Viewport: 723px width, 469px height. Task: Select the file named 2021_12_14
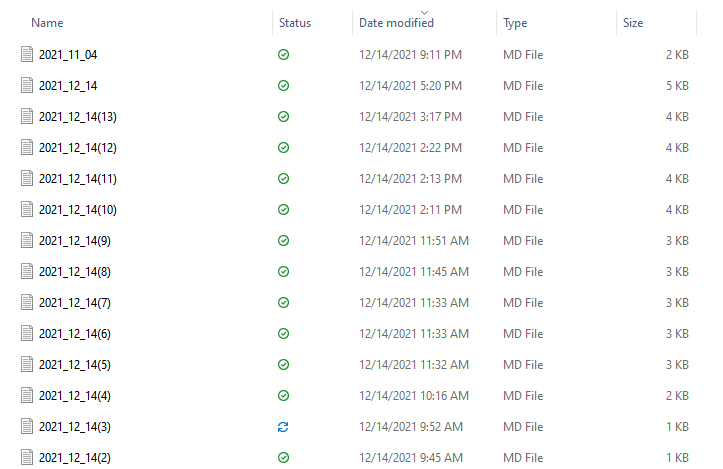click(68, 86)
